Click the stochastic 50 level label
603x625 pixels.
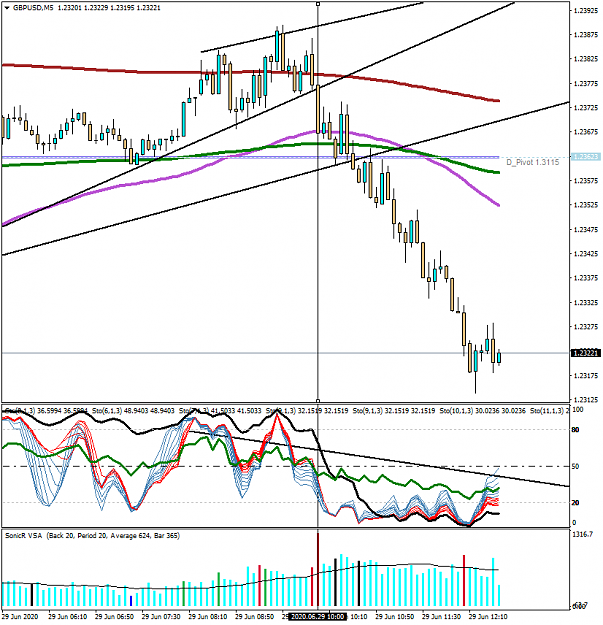click(x=575, y=466)
